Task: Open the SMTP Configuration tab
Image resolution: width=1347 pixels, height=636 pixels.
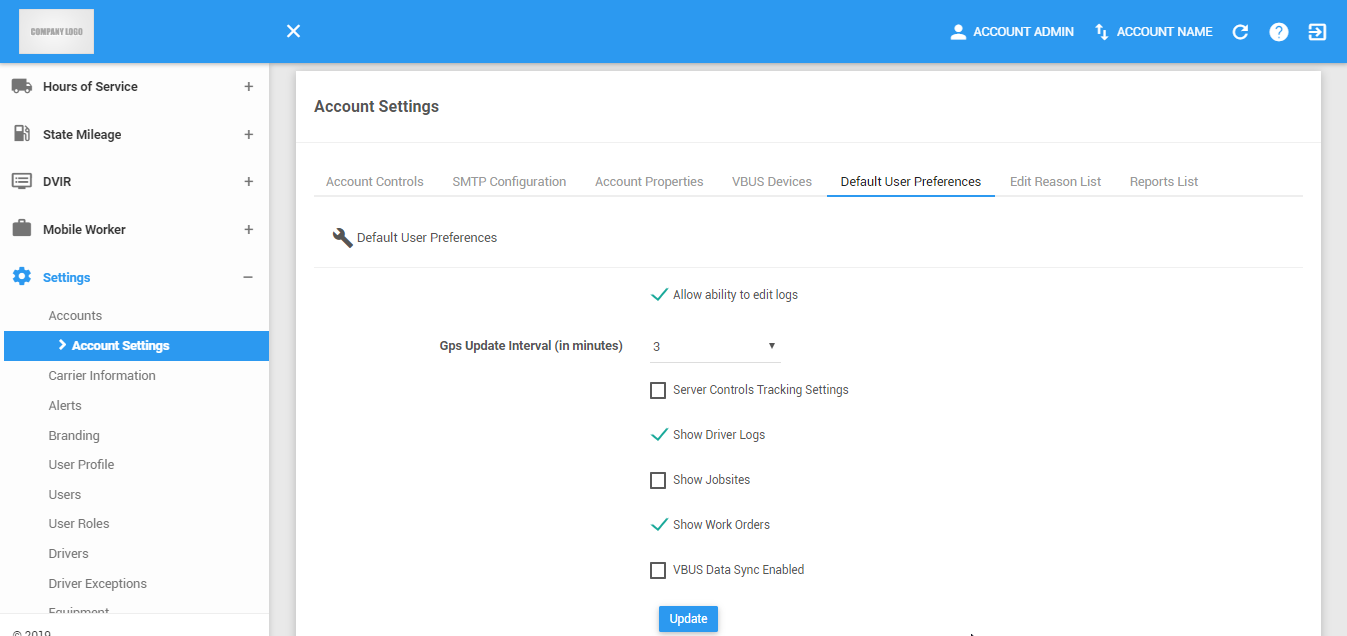Action: 509,182
